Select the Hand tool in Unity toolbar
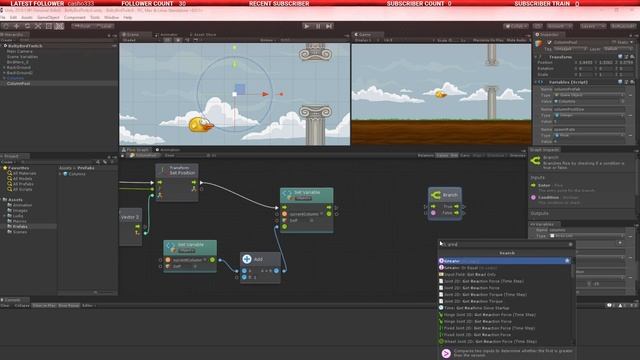 coord(6,26)
